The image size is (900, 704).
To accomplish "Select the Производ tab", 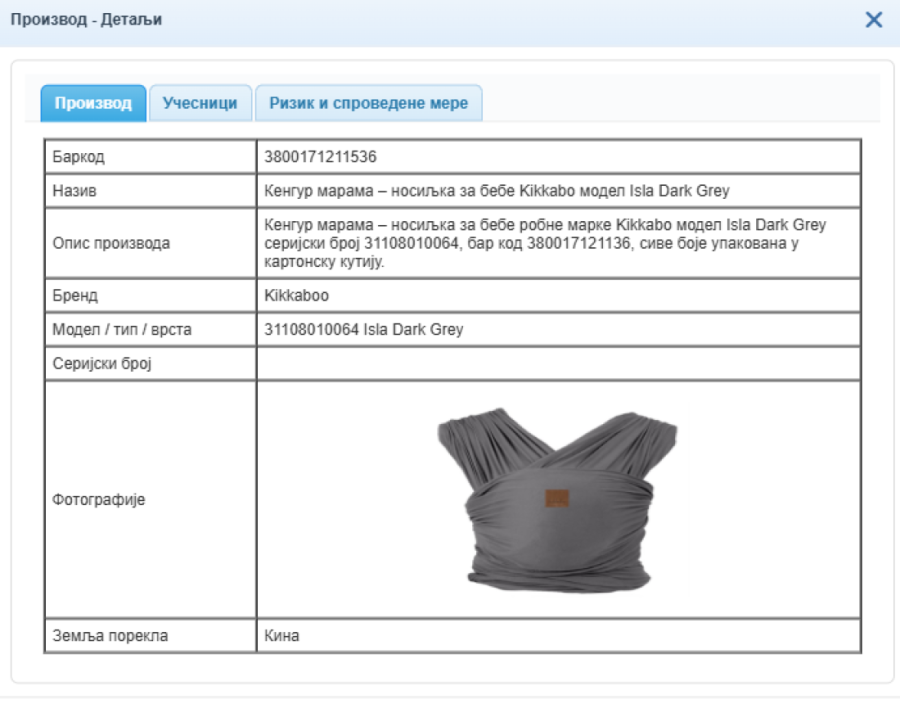I will [x=93, y=103].
